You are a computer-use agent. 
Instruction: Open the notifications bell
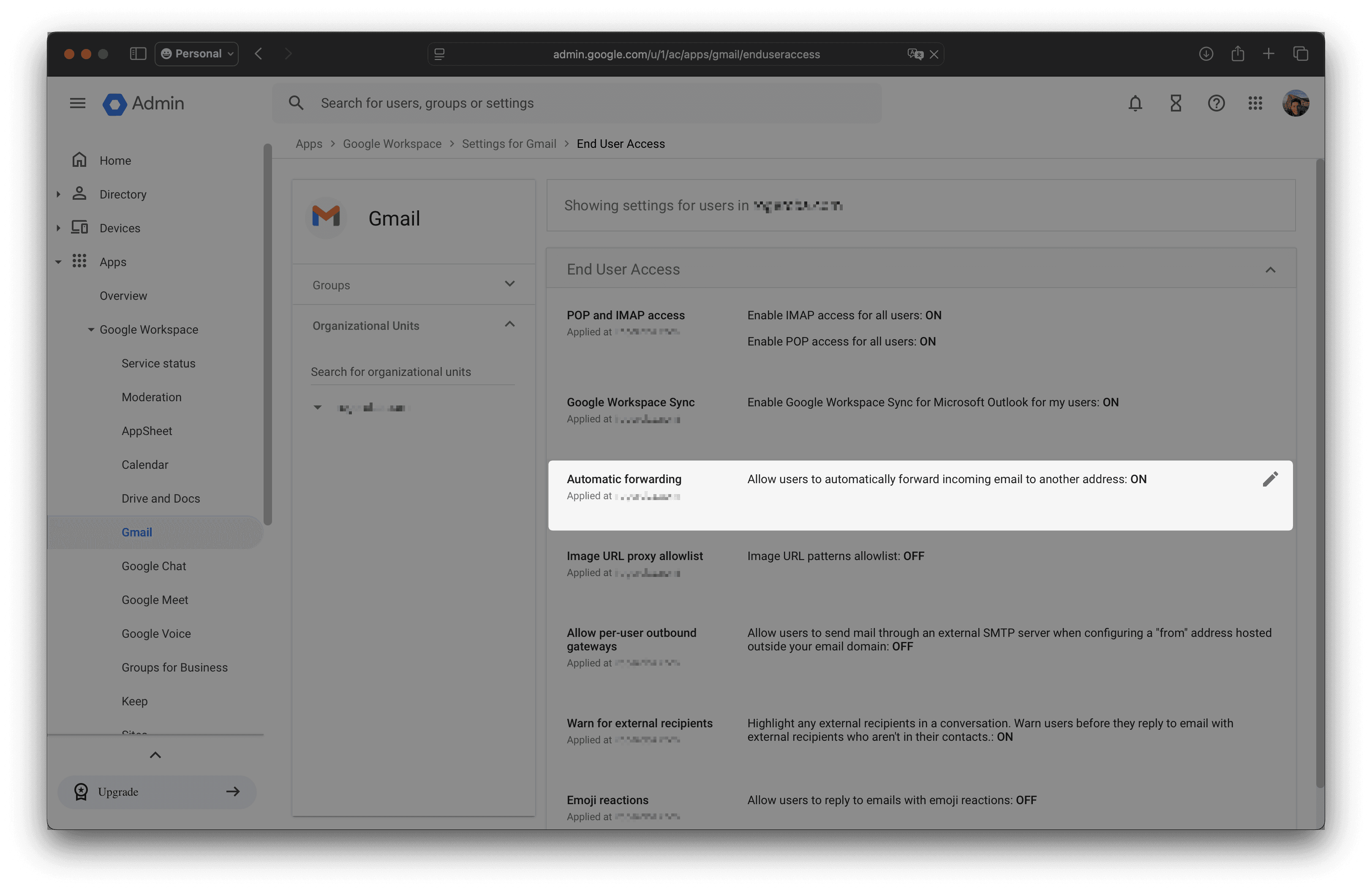click(x=1135, y=104)
